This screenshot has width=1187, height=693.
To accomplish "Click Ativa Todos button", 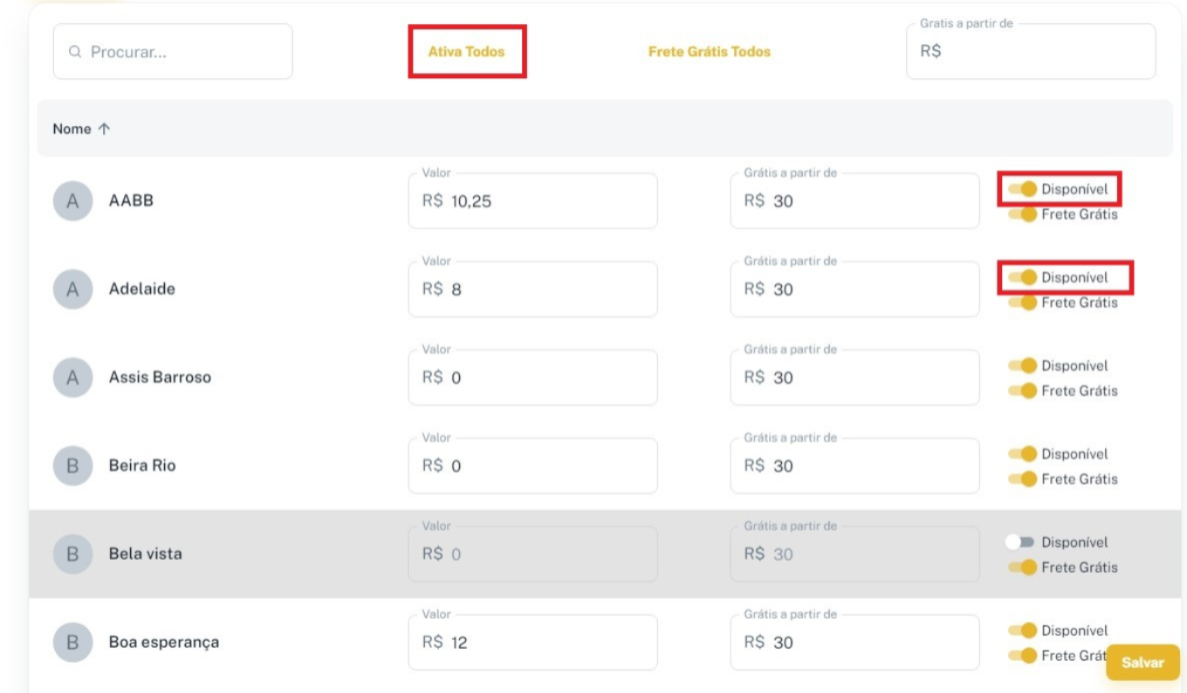I will pyautogui.click(x=466, y=52).
